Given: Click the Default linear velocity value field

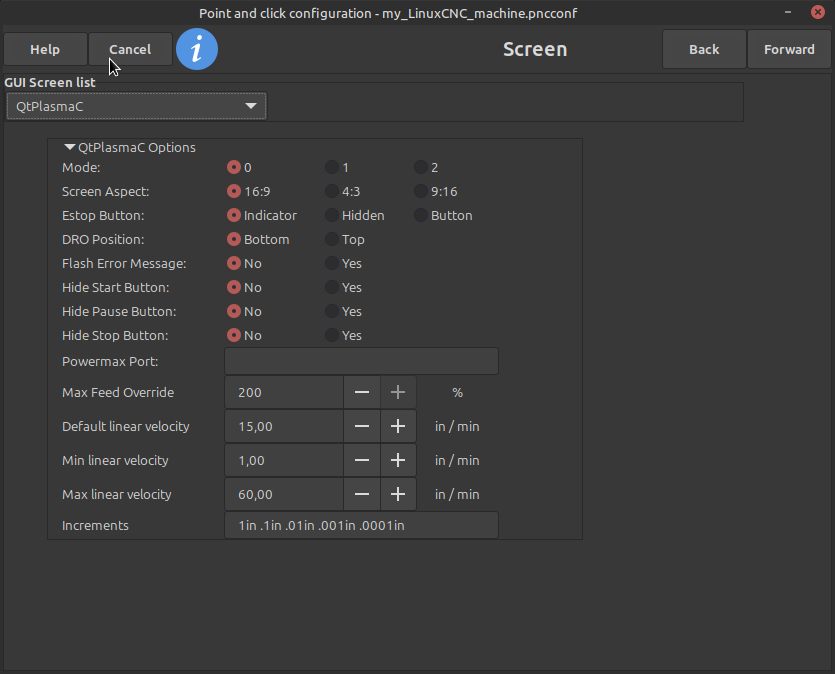Looking at the screenshot, I should 284,426.
